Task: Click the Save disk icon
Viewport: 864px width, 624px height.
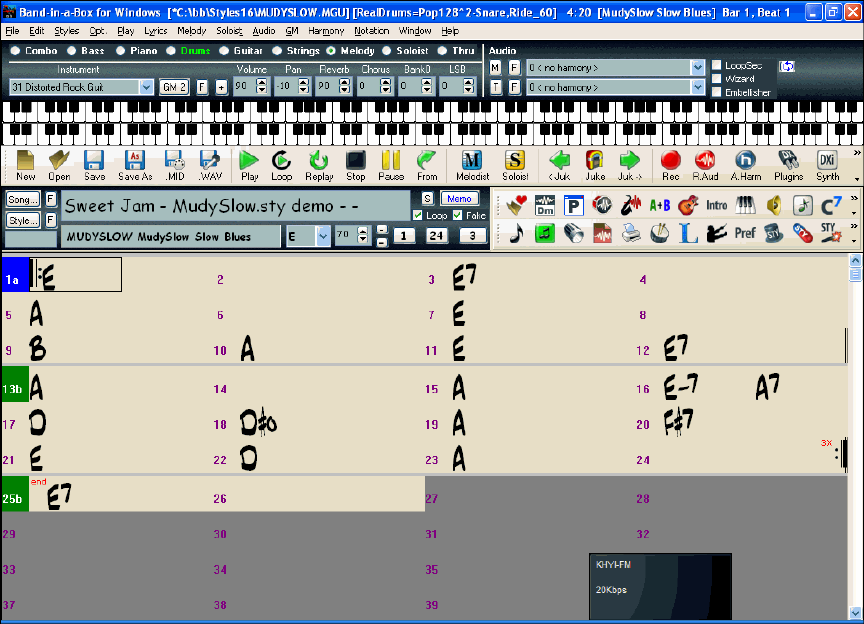Action: (x=94, y=165)
